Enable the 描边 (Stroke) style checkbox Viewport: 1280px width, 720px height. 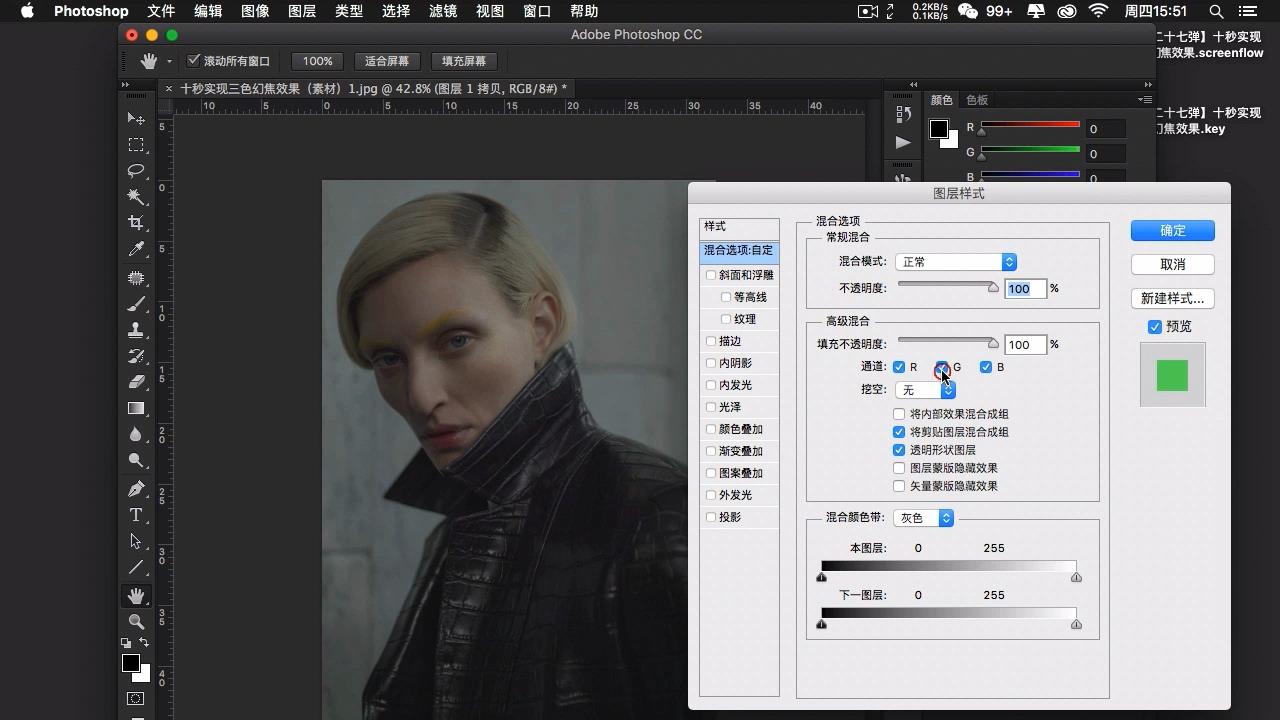click(711, 341)
